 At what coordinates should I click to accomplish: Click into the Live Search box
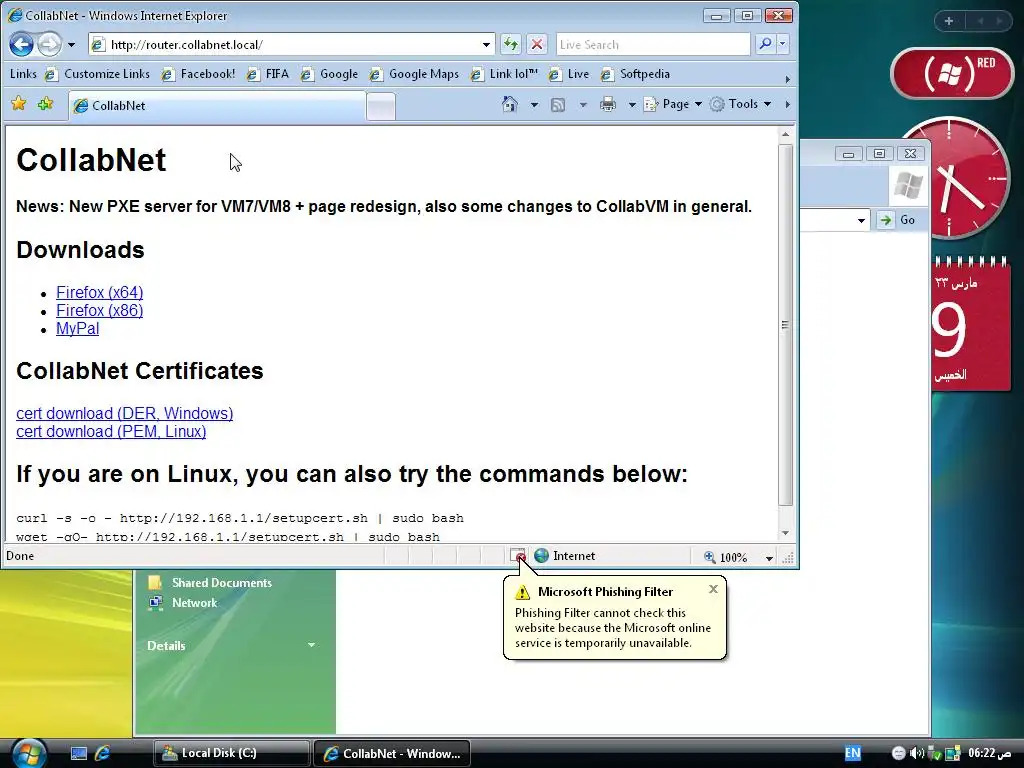tap(653, 44)
